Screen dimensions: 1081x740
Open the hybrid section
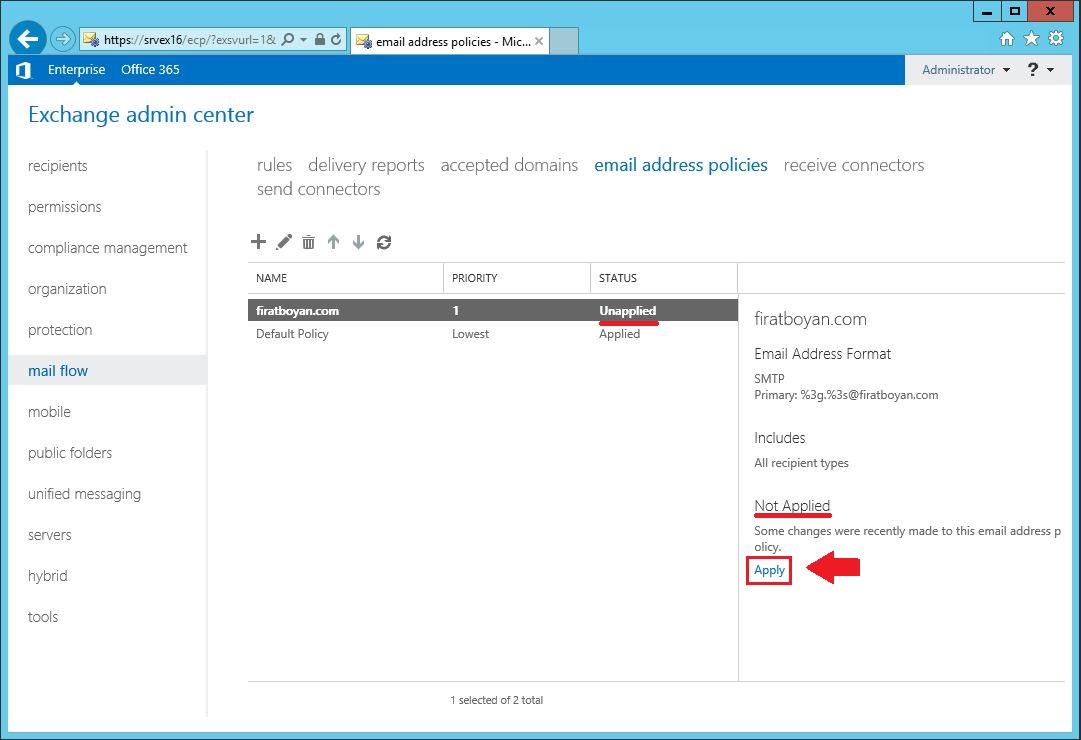pyautogui.click(x=48, y=576)
